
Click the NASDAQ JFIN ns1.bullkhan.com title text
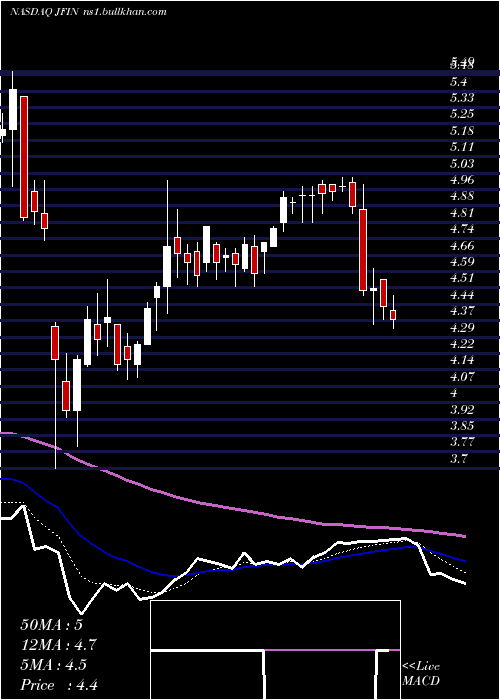(88, 12)
